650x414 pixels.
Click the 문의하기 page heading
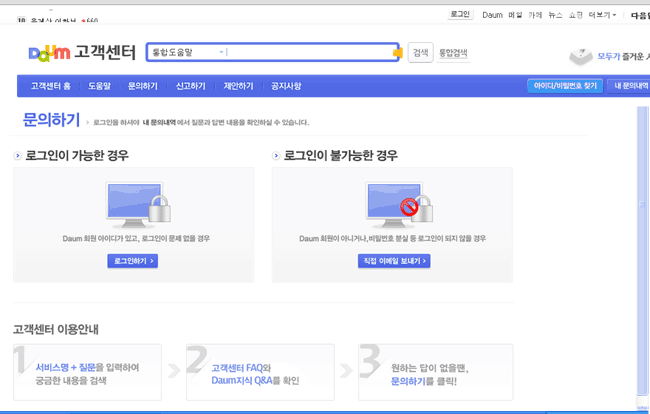tap(51, 120)
